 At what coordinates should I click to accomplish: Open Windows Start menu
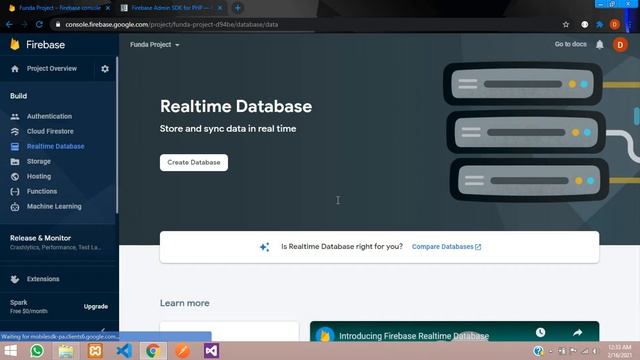pos(10,351)
